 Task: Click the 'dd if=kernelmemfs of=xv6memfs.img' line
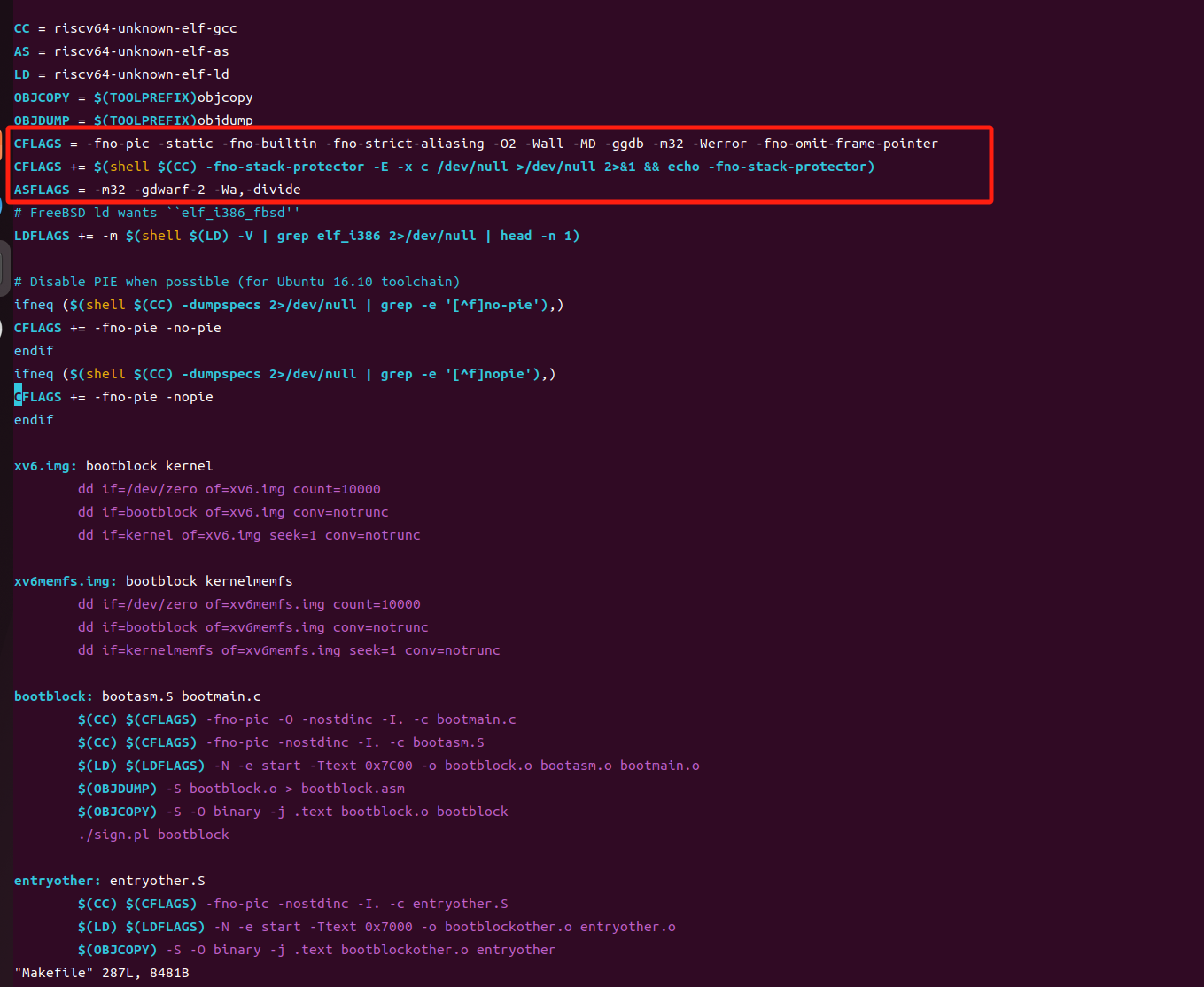tap(289, 650)
